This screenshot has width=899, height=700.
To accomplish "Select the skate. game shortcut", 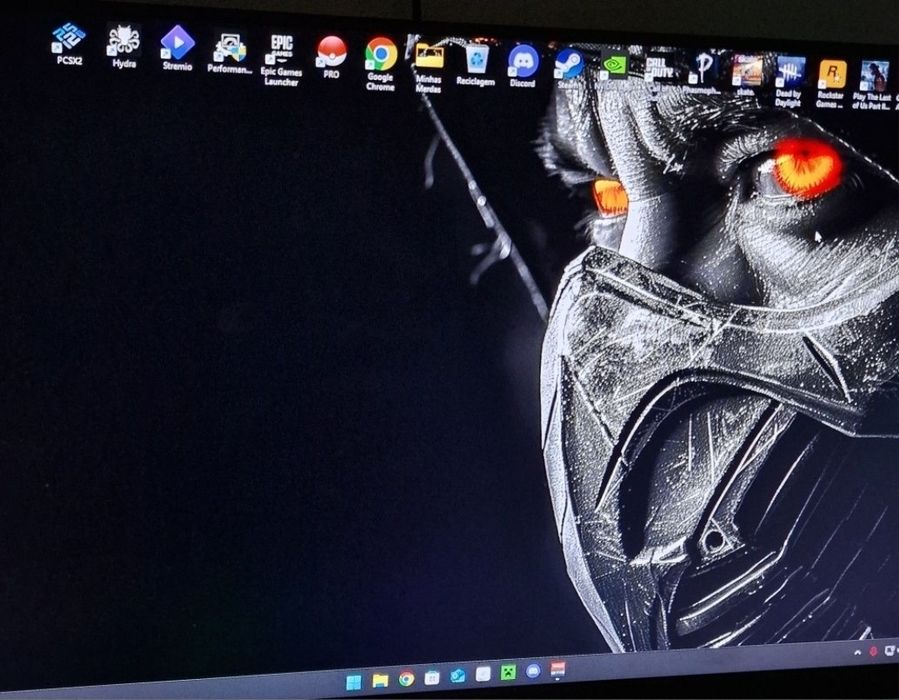I will pyautogui.click(x=747, y=75).
